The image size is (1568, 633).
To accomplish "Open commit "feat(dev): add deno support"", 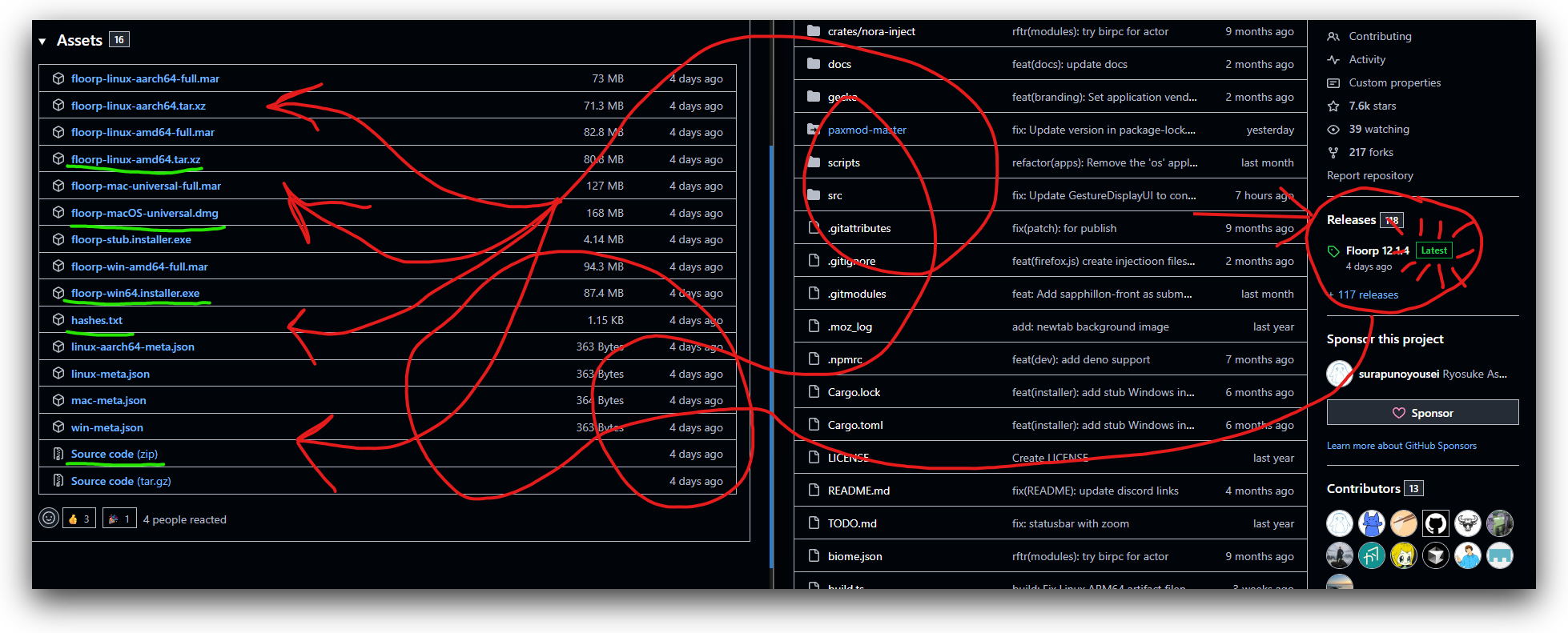I will (x=1081, y=359).
